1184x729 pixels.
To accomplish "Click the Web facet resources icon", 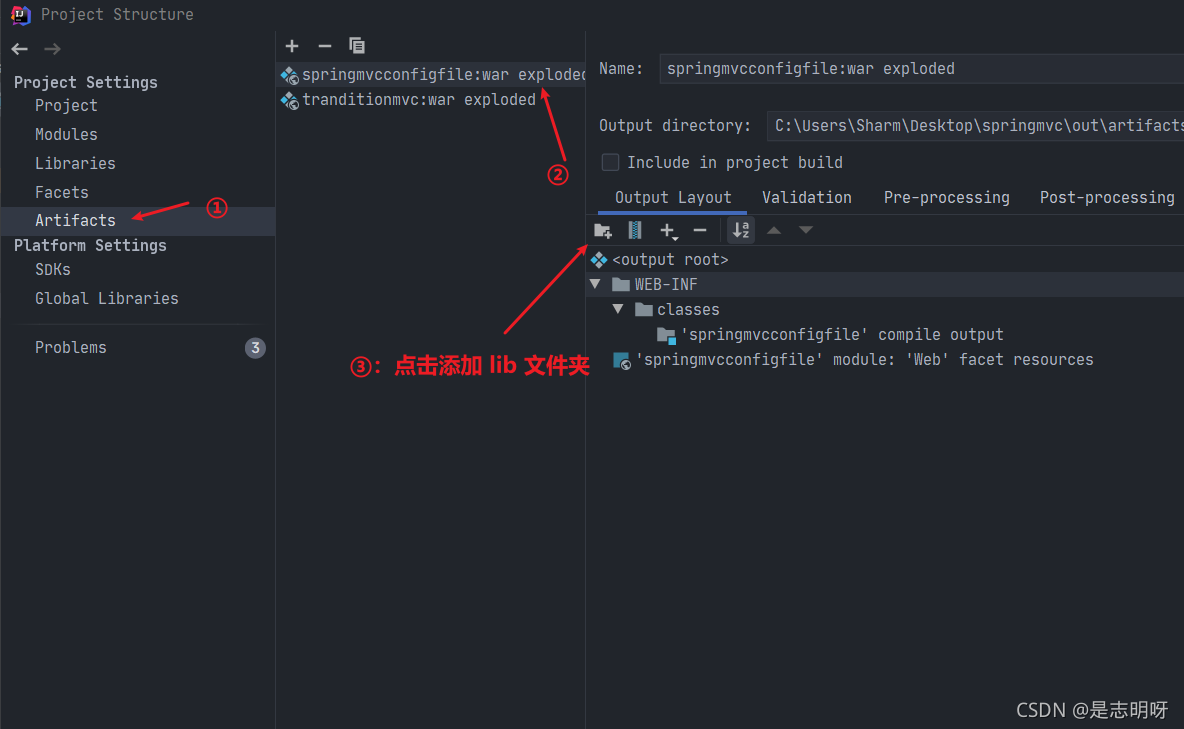I will coord(621,361).
